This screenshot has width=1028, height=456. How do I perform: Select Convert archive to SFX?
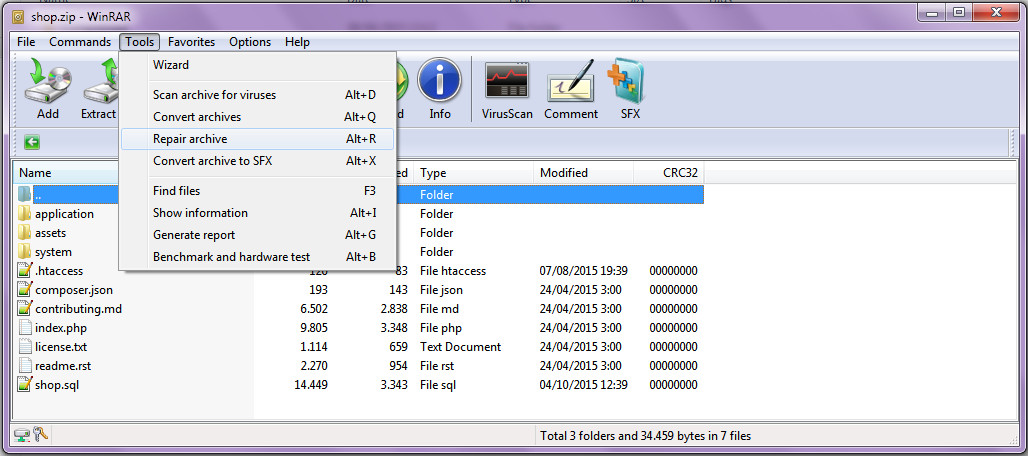pos(258,161)
